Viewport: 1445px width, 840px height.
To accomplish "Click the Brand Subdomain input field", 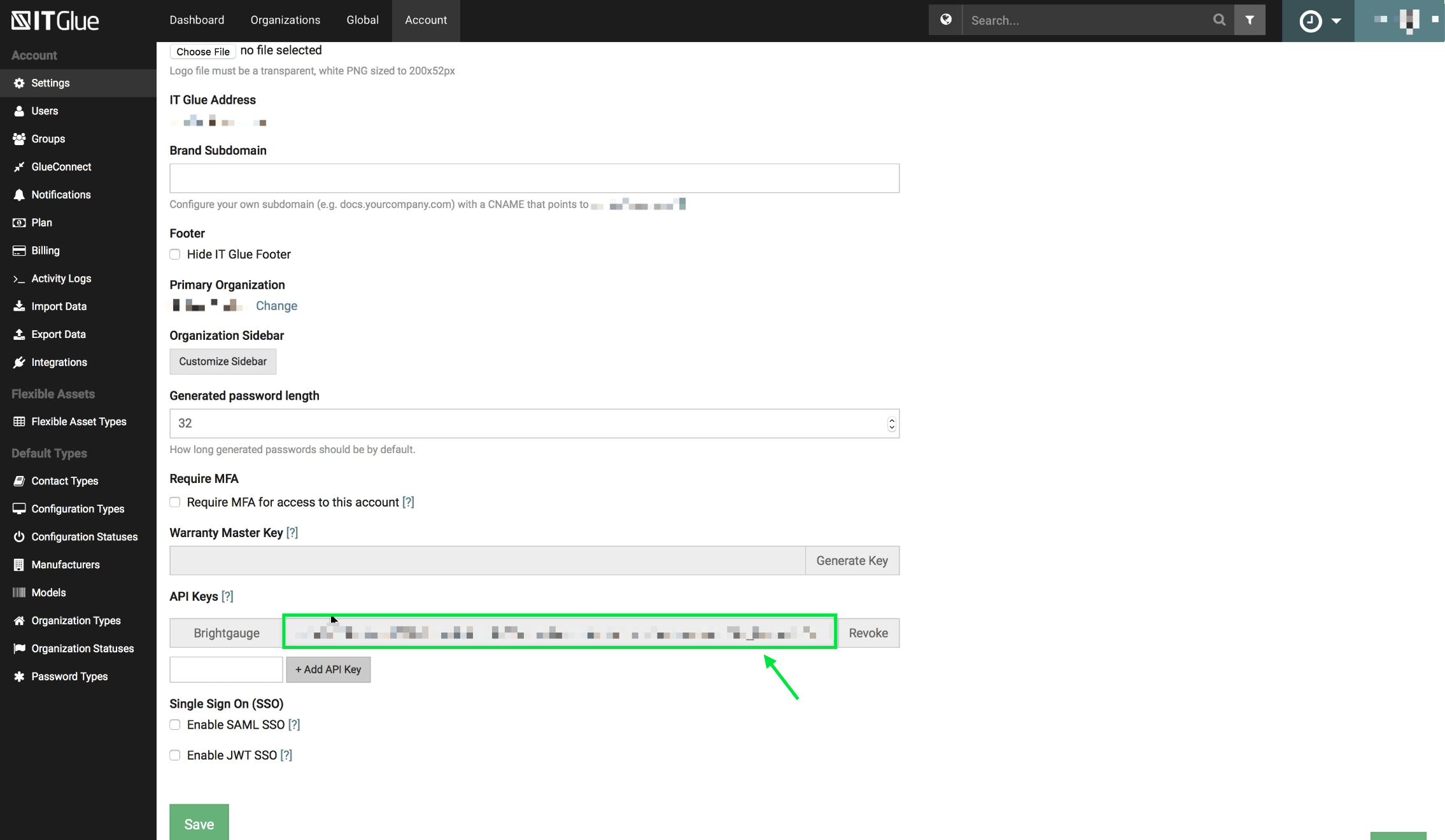I will (x=534, y=177).
